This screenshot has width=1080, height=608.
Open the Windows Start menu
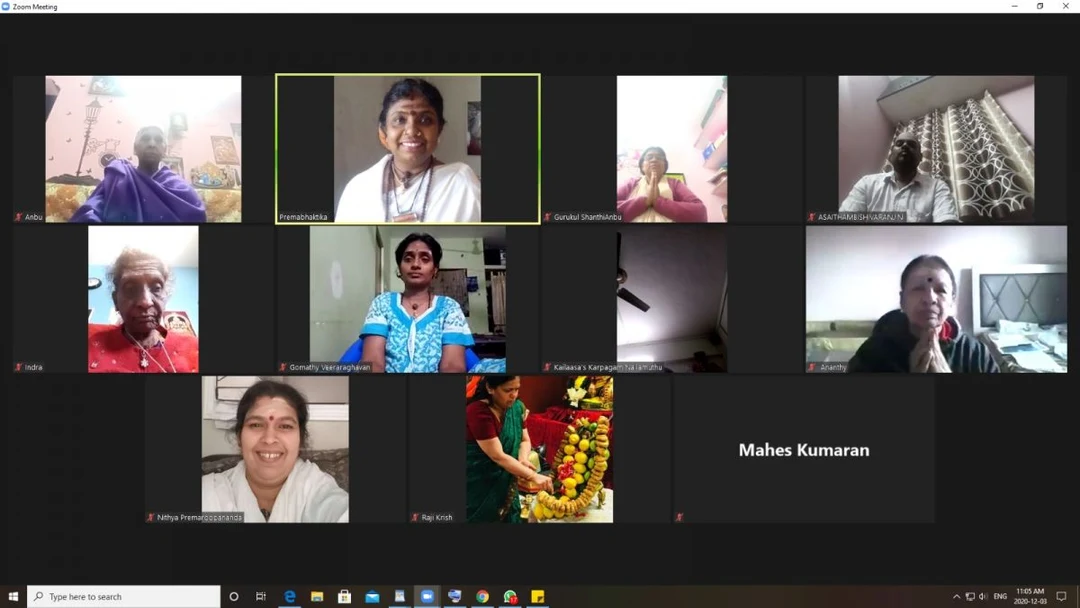pos(13,596)
